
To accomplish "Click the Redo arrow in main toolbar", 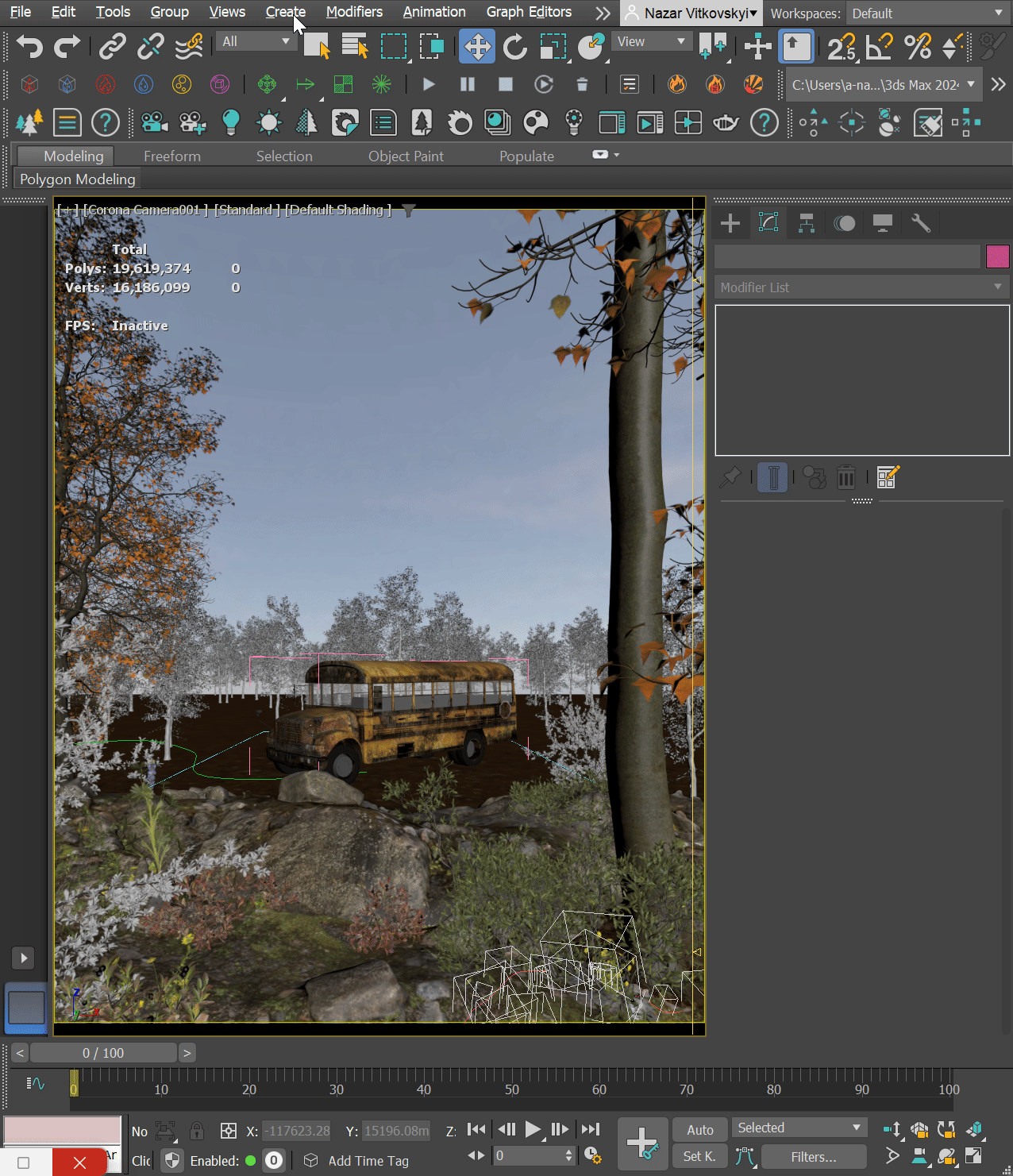I will [x=67, y=47].
